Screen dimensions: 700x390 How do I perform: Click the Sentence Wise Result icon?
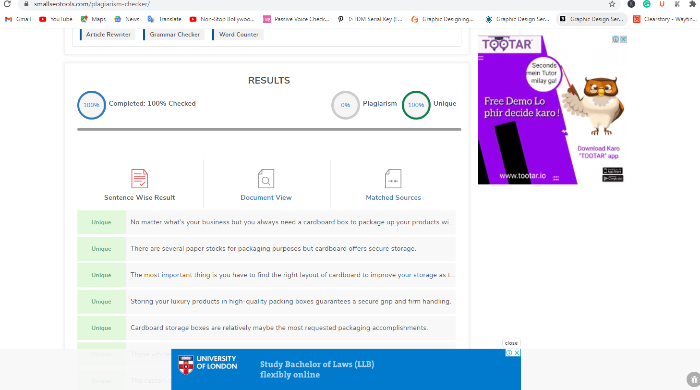tap(139, 178)
